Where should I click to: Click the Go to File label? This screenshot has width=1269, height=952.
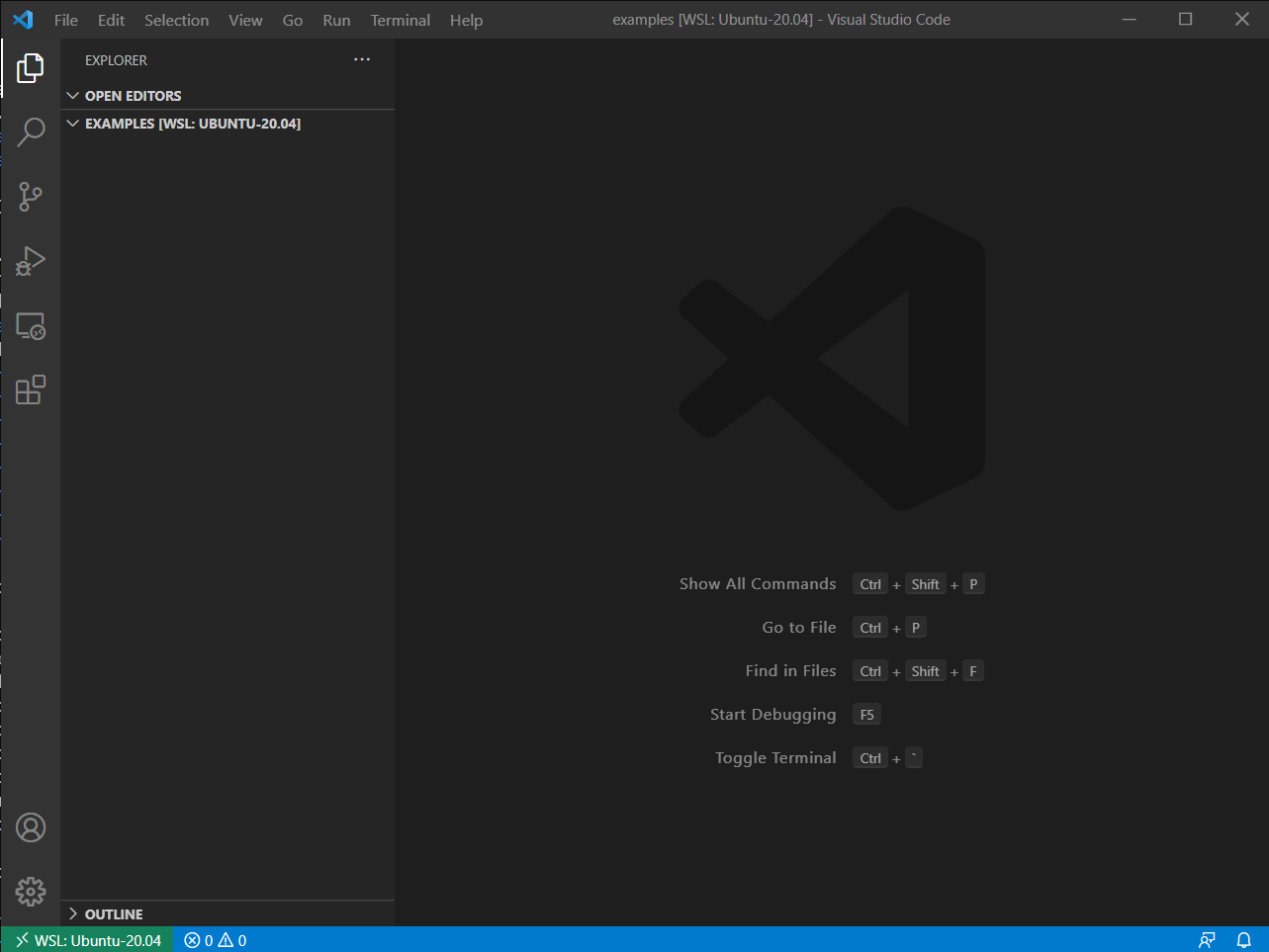point(799,628)
